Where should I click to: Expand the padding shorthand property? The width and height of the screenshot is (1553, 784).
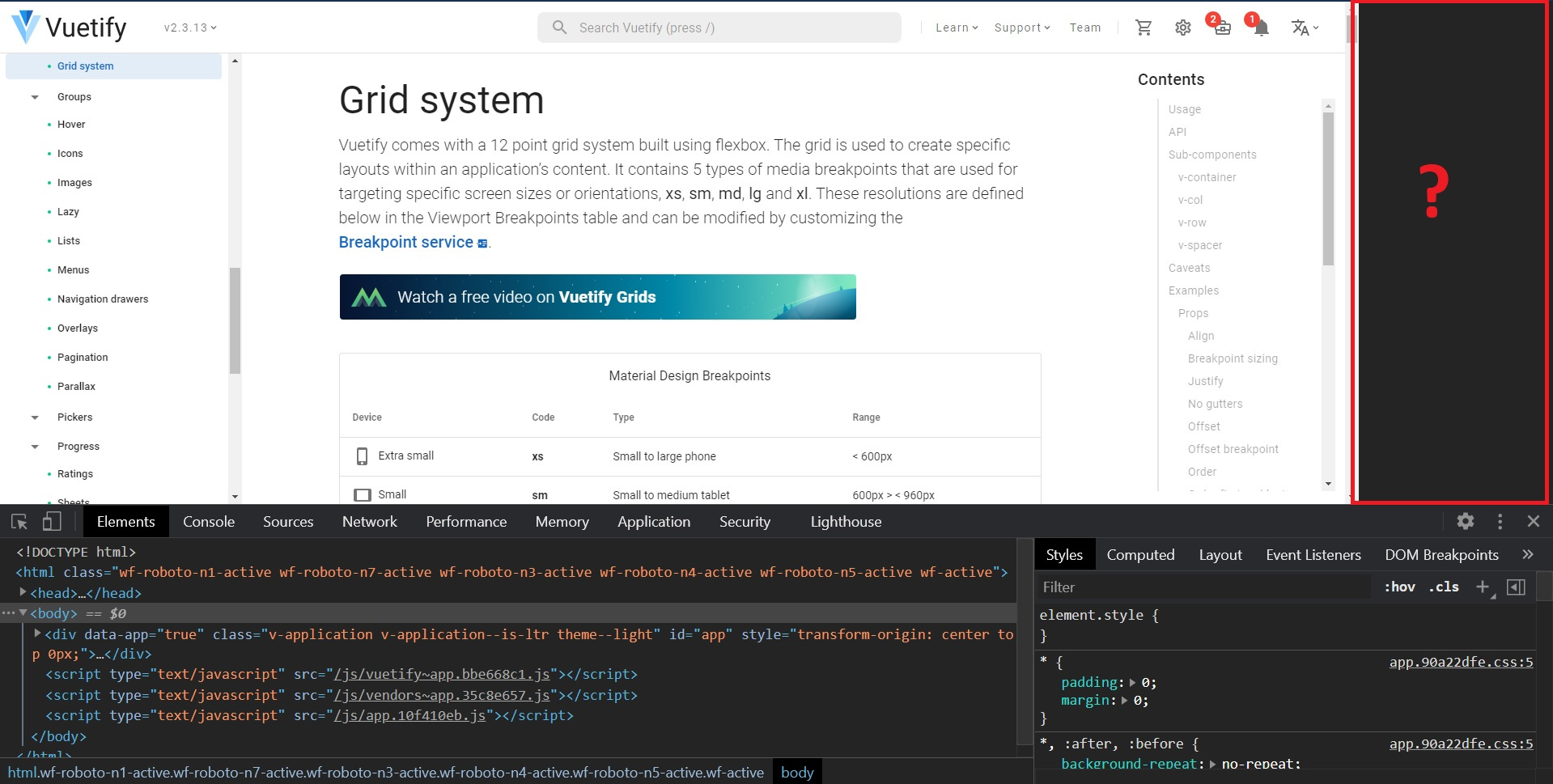tap(1132, 682)
